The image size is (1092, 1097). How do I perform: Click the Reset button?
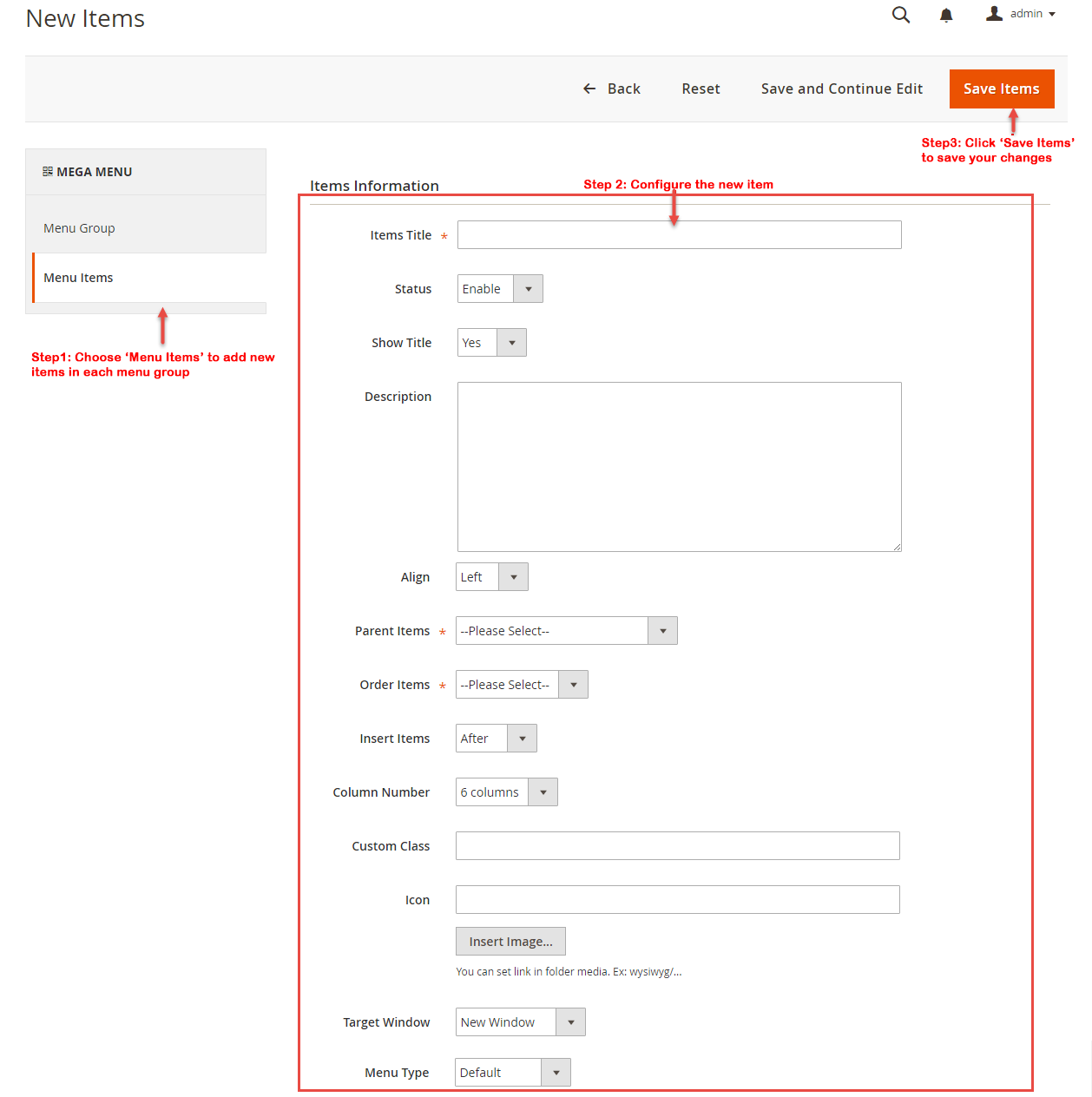(x=701, y=89)
